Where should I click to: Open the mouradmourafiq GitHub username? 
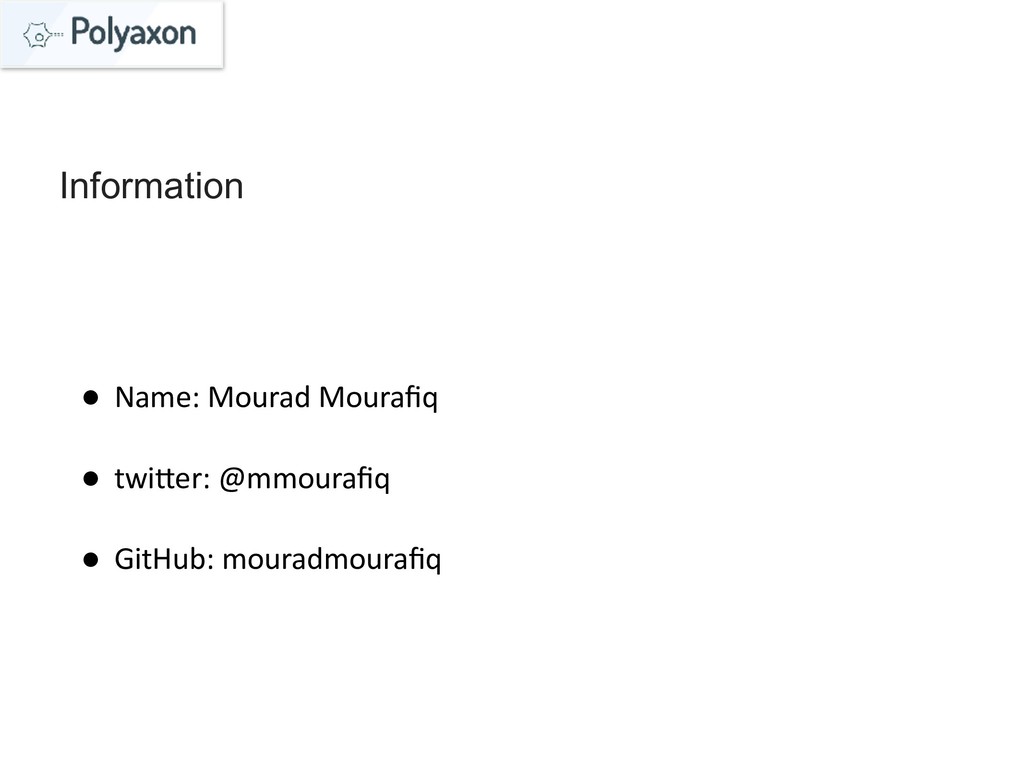[331, 561]
